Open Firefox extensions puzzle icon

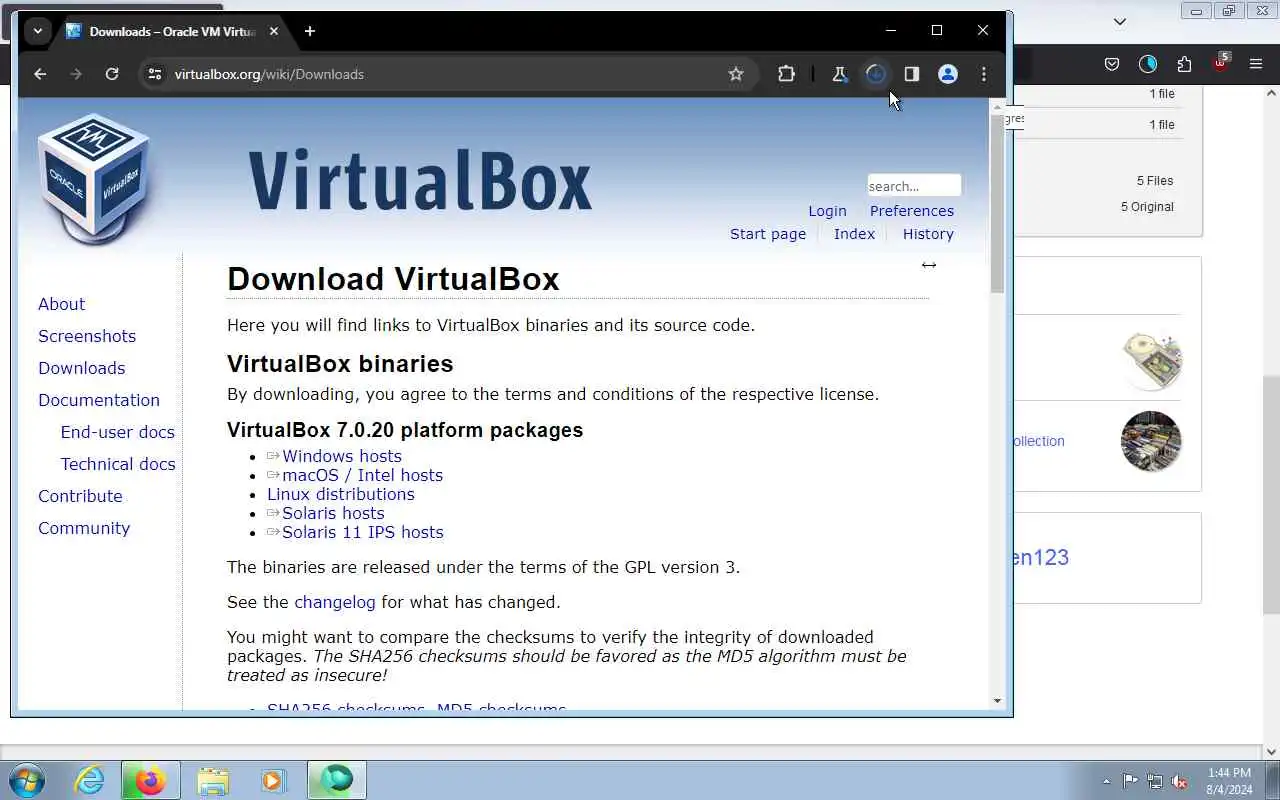point(1184,64)
